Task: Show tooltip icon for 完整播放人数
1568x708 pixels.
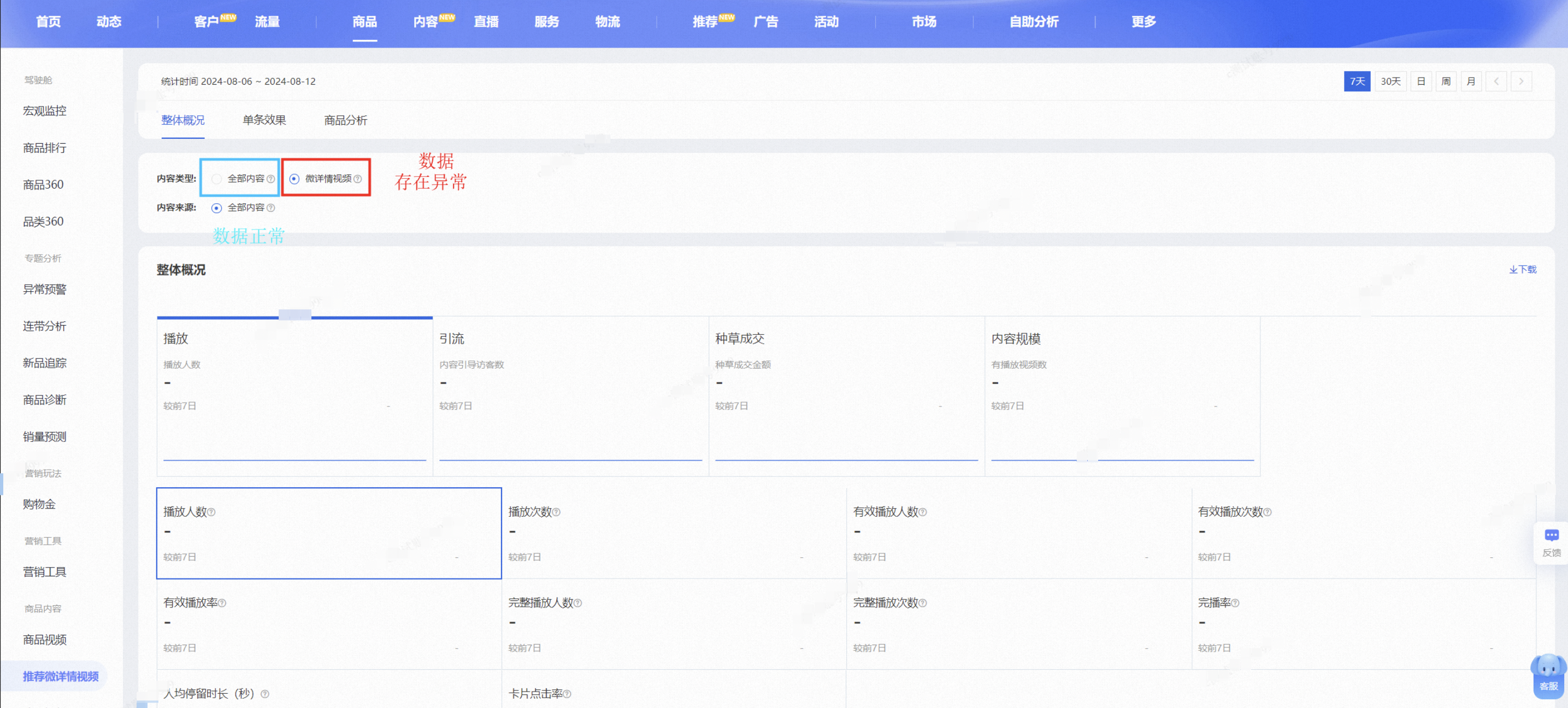Action: [577, 603]
